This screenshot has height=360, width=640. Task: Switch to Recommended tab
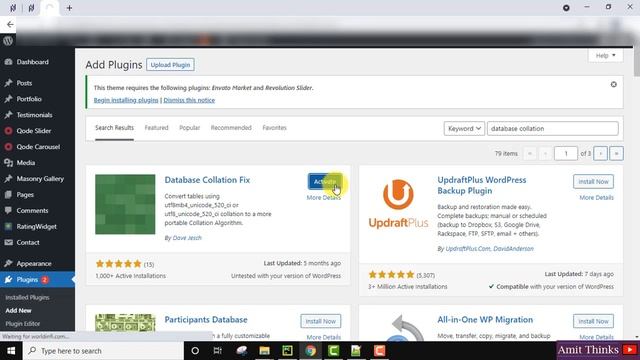click(x=231, y=128)
